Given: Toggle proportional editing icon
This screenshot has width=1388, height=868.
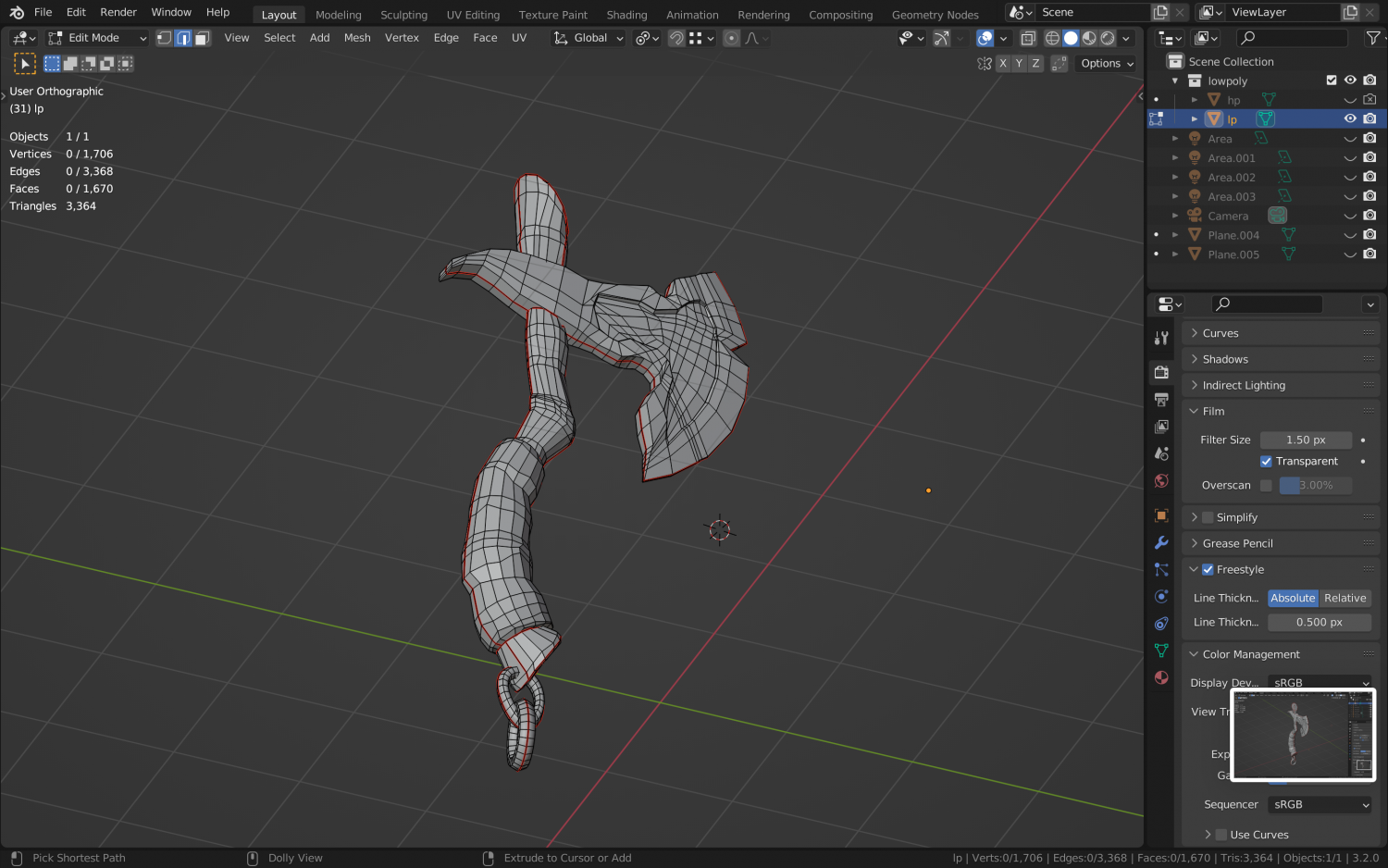Looking at the screenshot, I should 732,38.
